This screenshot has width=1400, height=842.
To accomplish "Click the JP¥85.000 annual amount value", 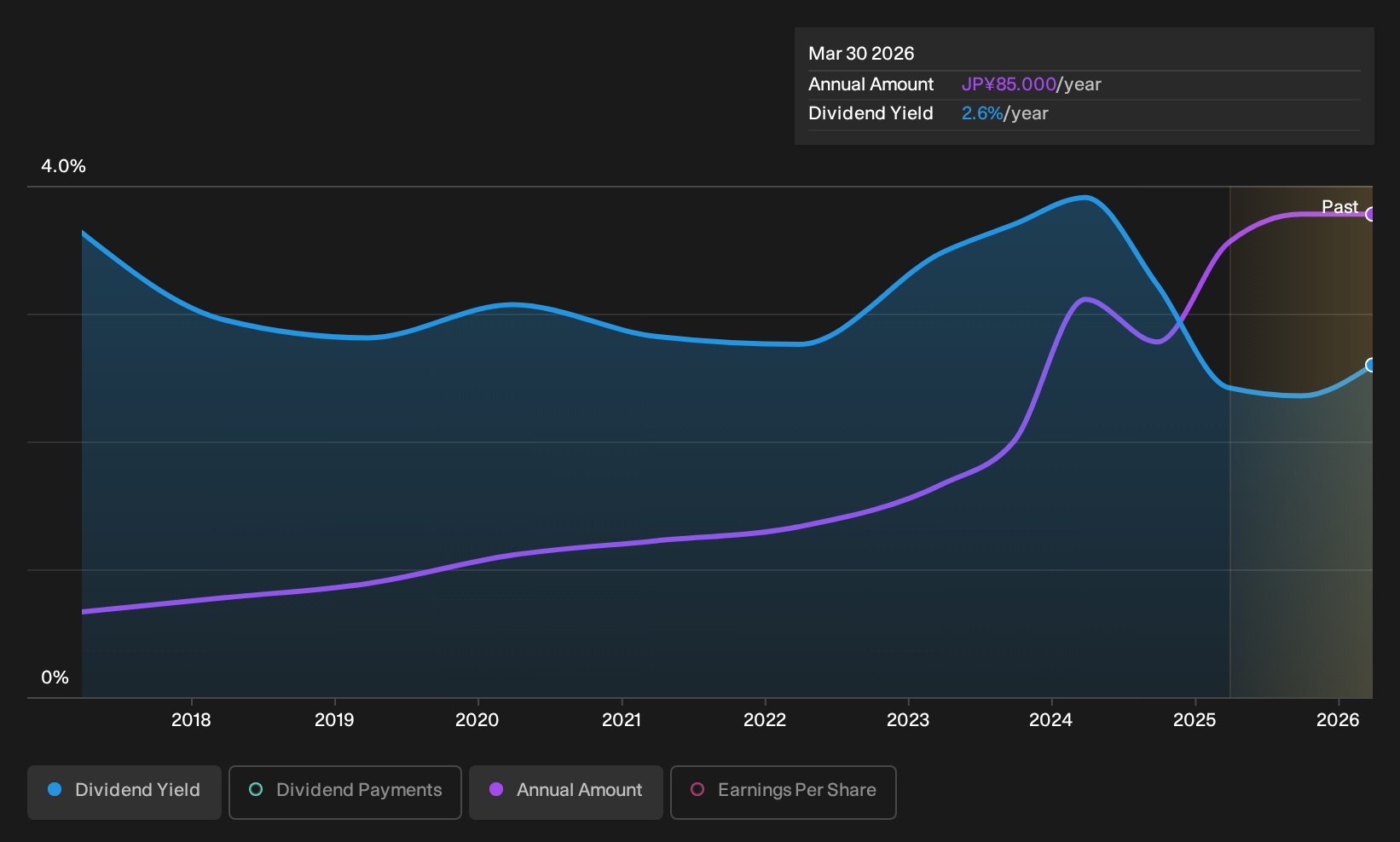I will [1009, 84].
